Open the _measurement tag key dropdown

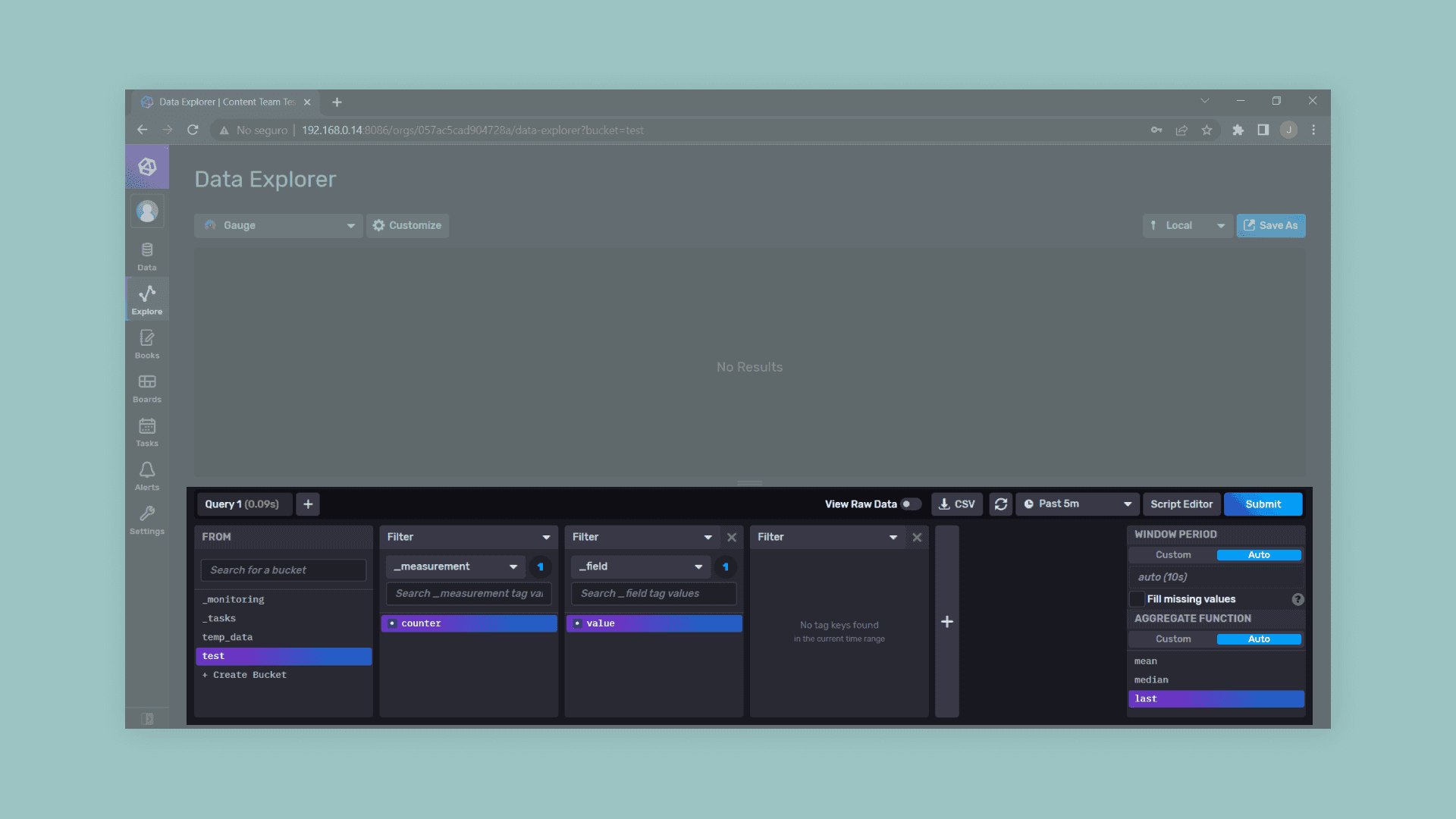[x=455, y=566]
